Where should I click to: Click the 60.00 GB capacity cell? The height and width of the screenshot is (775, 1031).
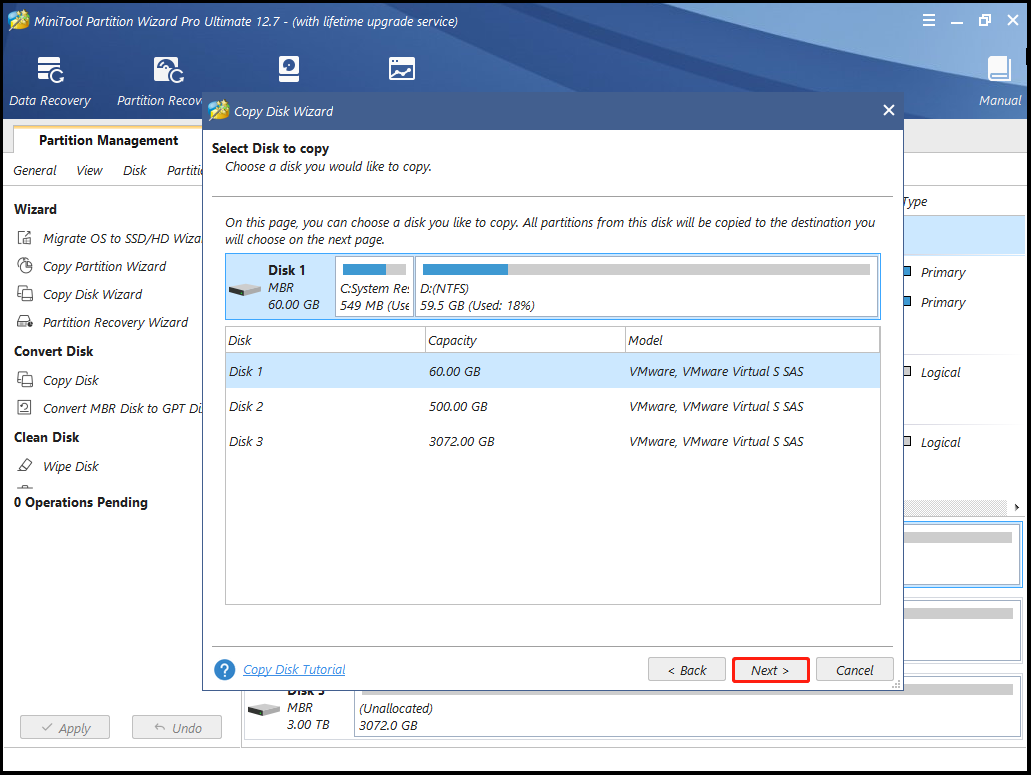click(455, 371)
